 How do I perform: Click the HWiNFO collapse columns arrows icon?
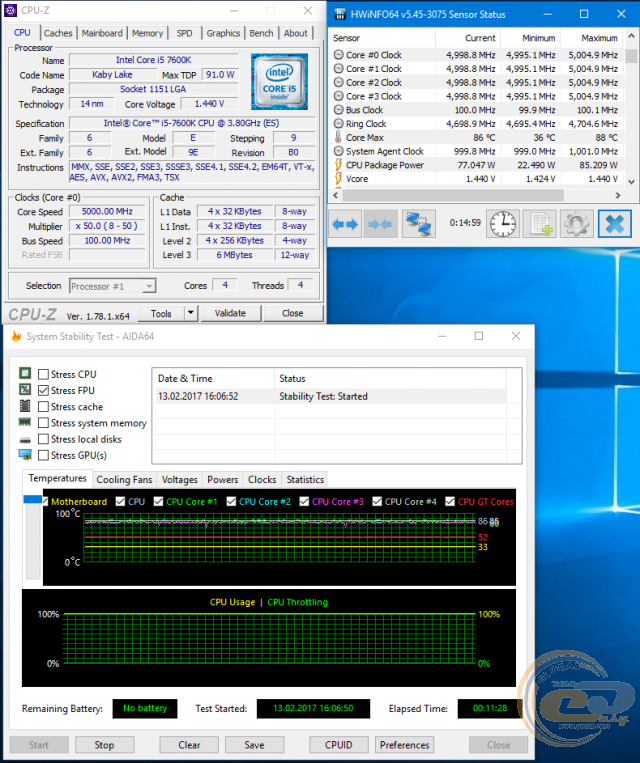point(381,224)
